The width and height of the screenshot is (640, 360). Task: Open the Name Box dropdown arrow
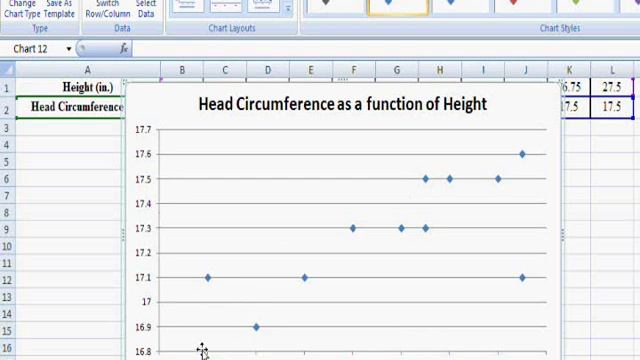[69, 49]
